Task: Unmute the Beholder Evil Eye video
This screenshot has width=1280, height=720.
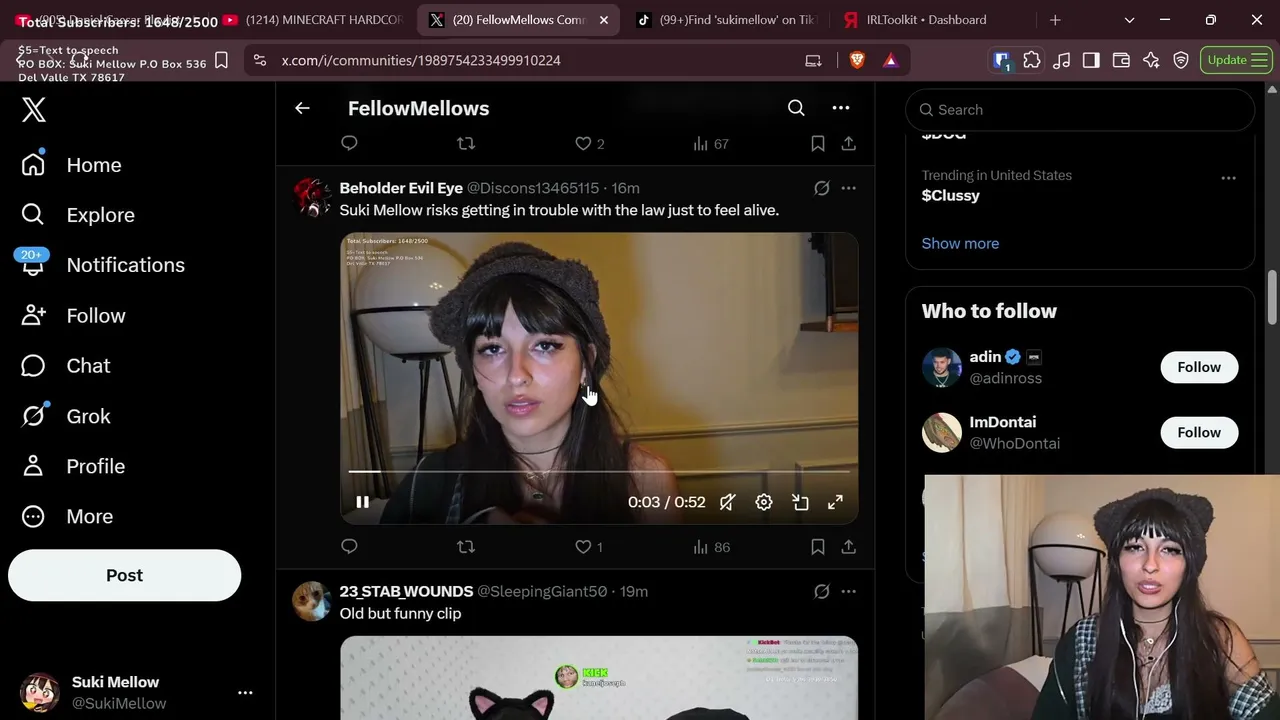Action: coord(728,502)
